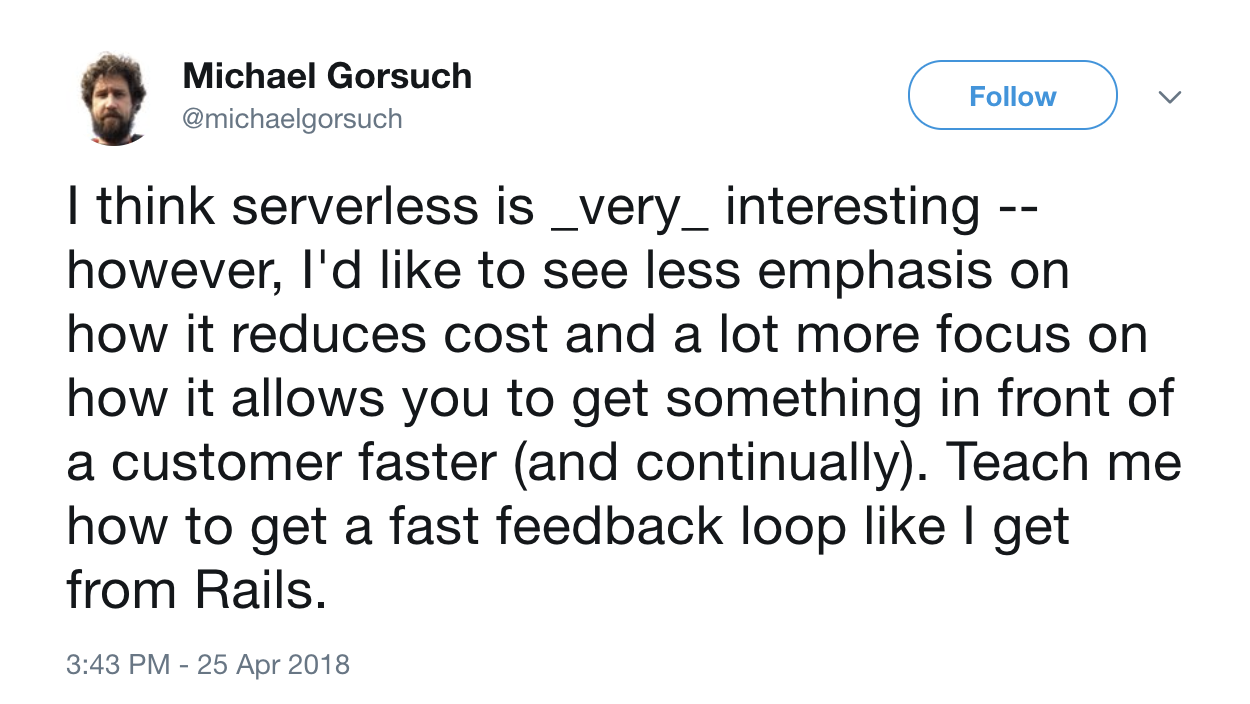Open the tweet timestamp 3:43 PM
This screenshot has width=1250, height=704.
(118, 664)
